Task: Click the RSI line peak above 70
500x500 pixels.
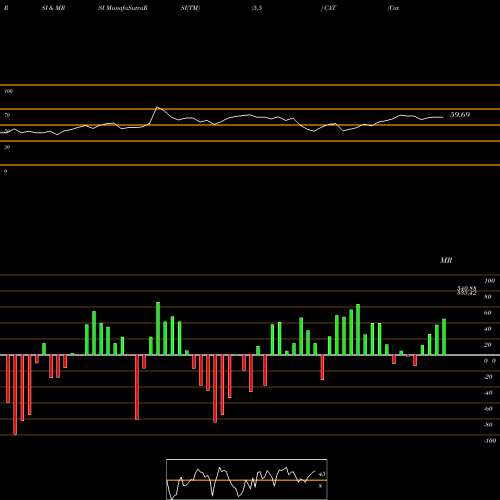Action: coord(158,108)
